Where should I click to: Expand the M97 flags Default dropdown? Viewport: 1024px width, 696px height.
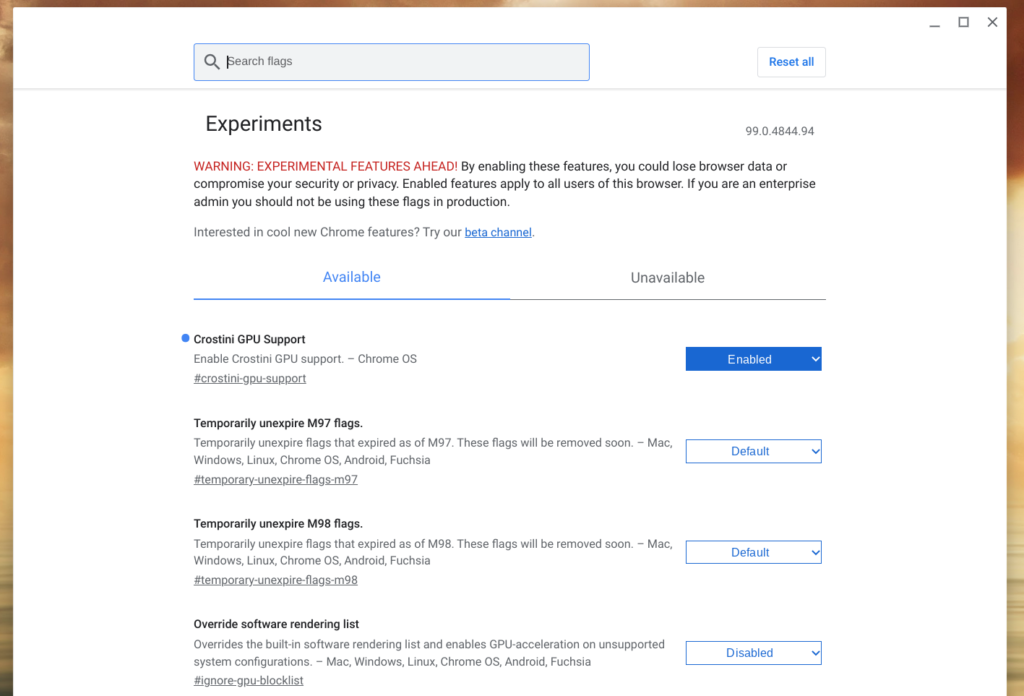753,451
